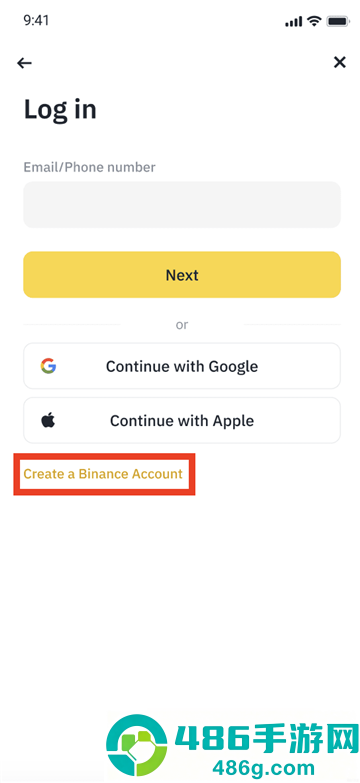
Task: Click the Log in heading
Action: tap(60, 109)
